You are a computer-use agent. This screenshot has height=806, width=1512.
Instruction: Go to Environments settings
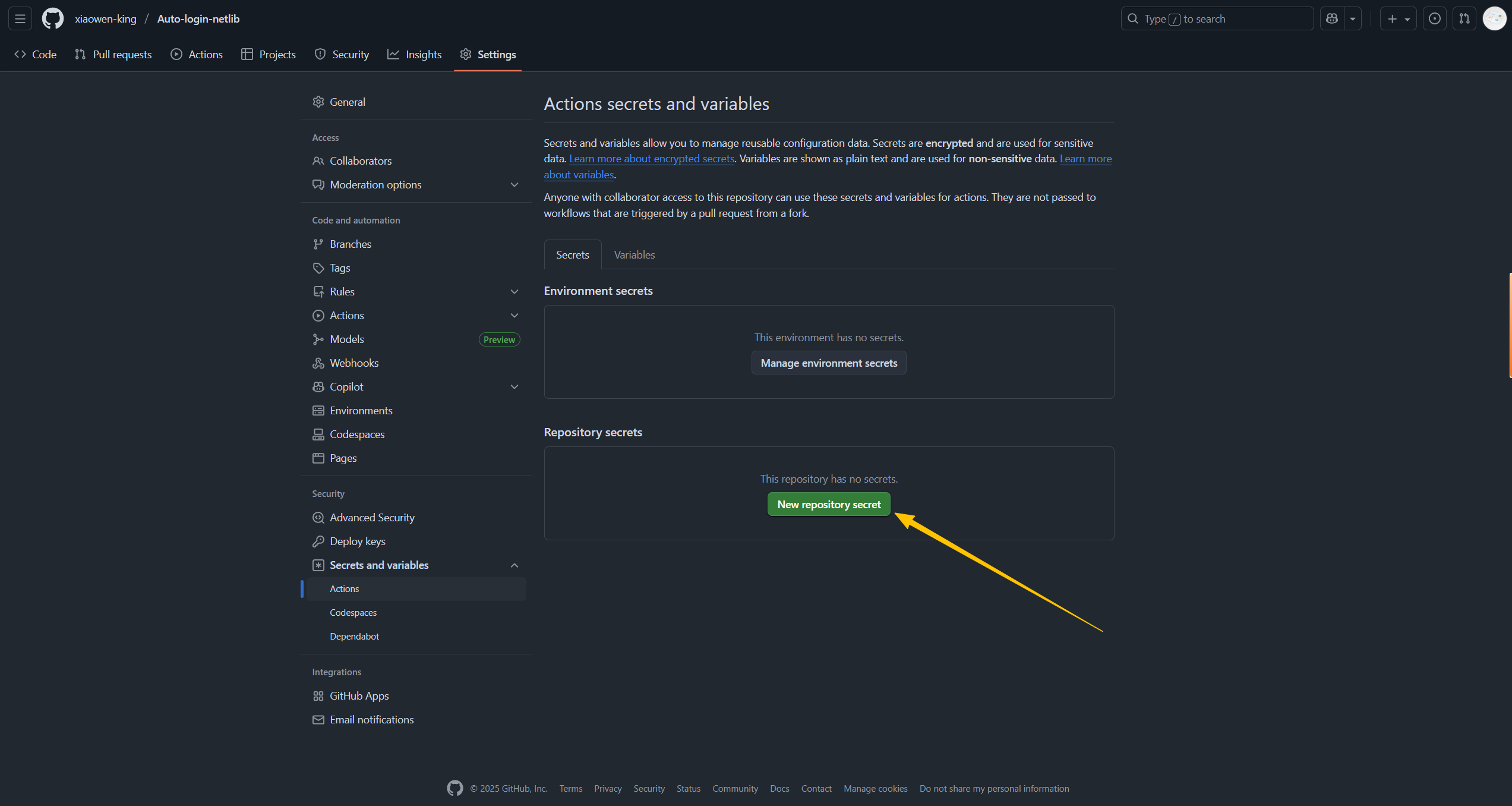(361, 411)
